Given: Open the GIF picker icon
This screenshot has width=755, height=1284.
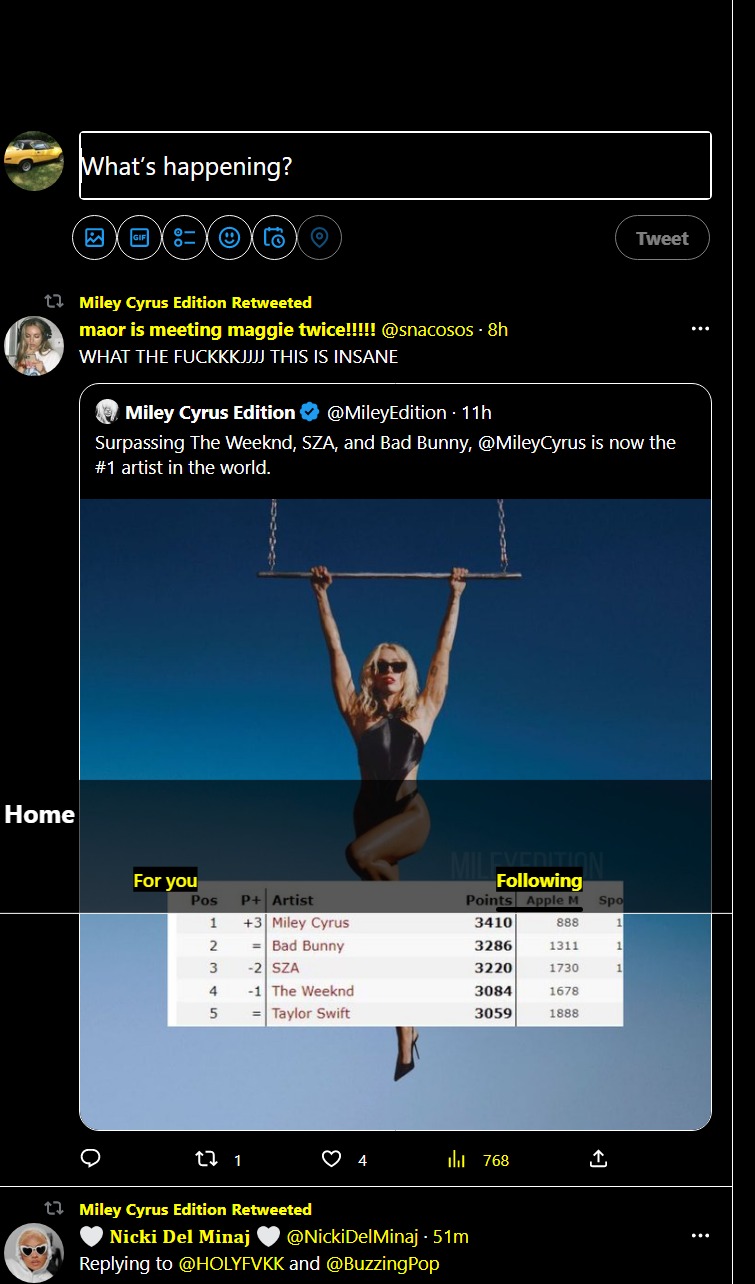Looking at the screenshot, I should (x=140, y=238).
